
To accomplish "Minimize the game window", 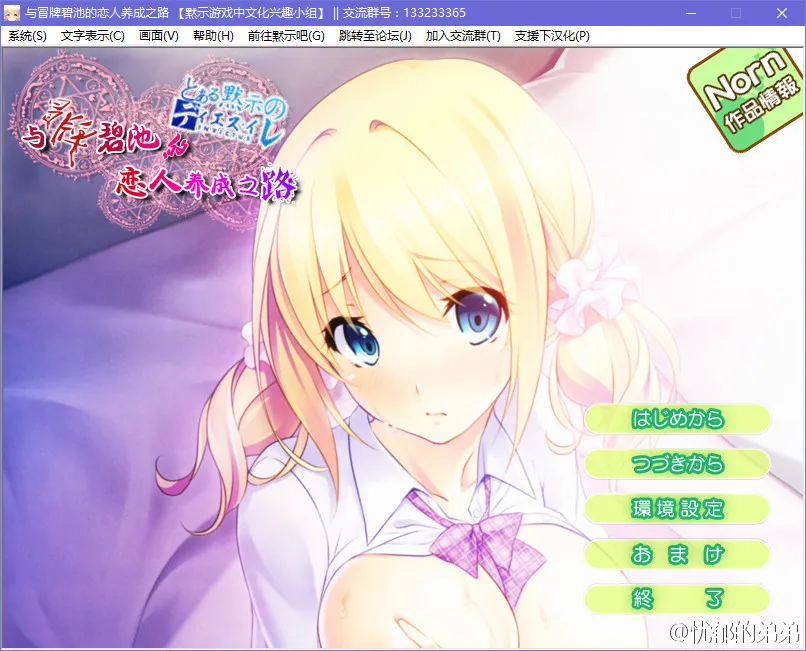I will point(689,13).
